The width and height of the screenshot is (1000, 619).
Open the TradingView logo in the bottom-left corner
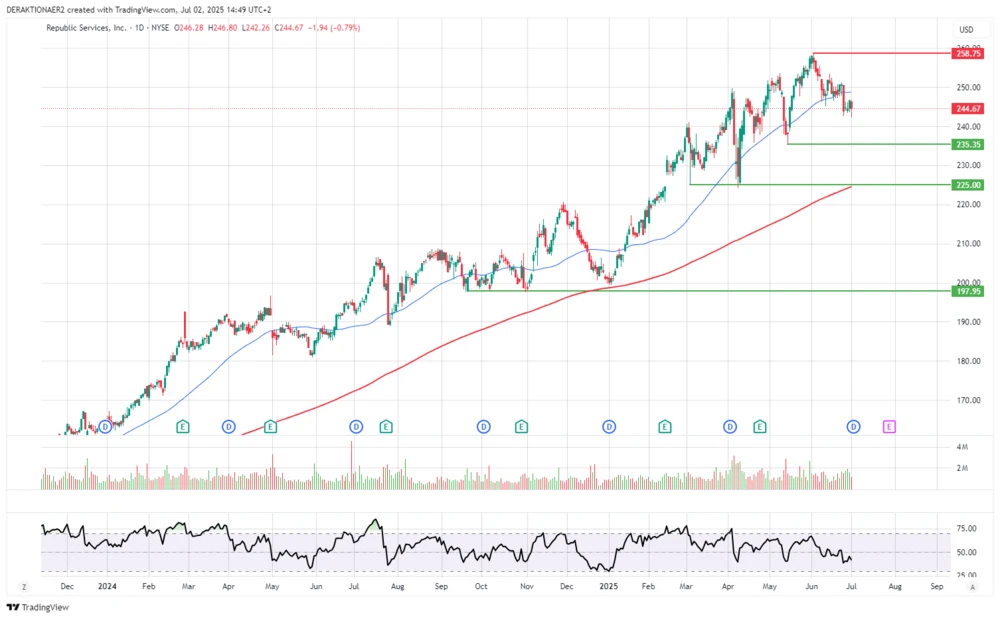[40, 607]
